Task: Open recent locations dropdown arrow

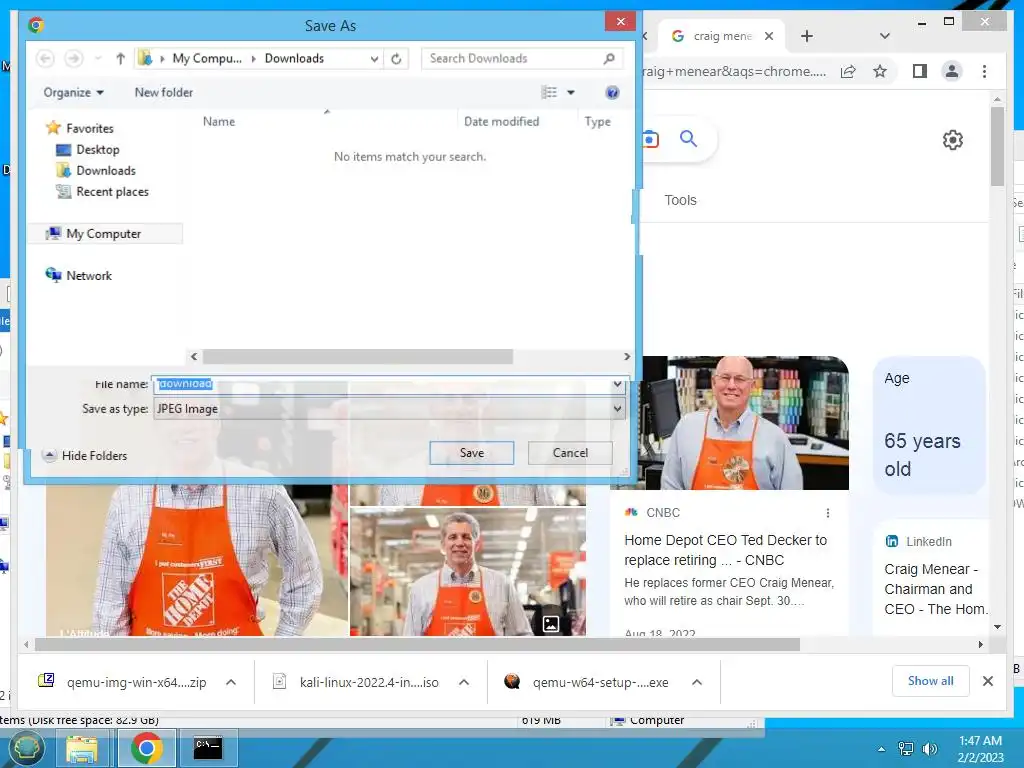Action: pos(98,58)
